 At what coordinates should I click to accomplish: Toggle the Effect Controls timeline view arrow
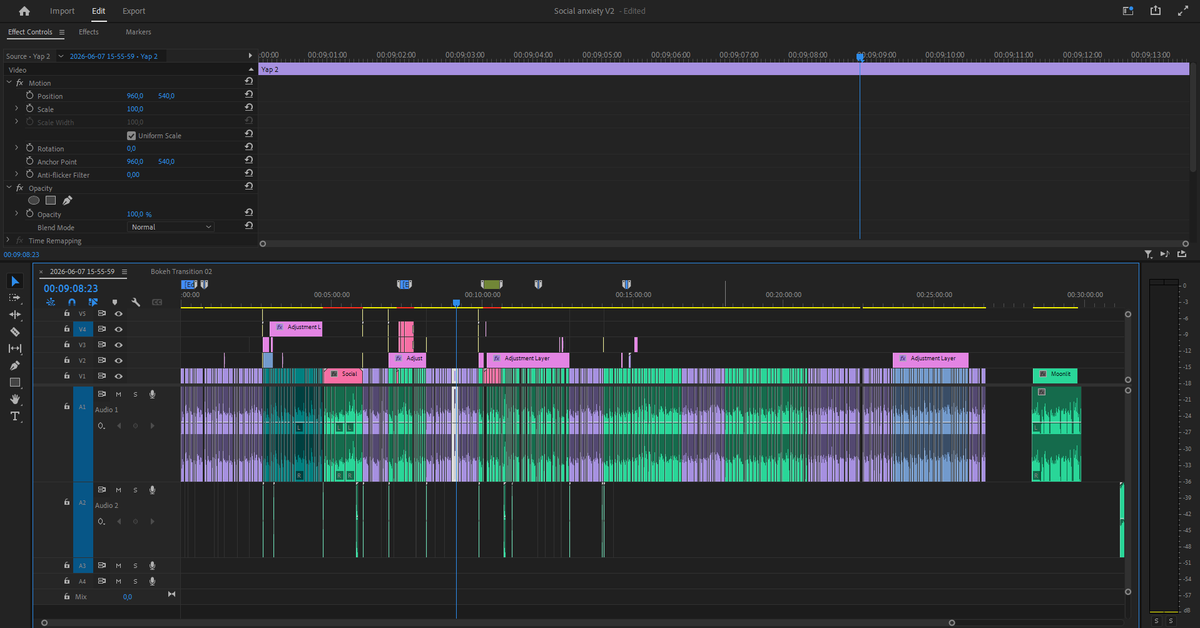pos(251,56)
